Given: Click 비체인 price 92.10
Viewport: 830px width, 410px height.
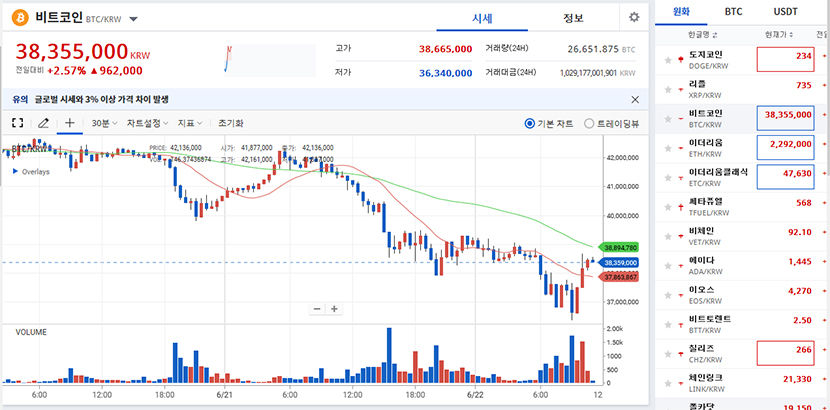Looking at the screenshot, I should 799,232.
